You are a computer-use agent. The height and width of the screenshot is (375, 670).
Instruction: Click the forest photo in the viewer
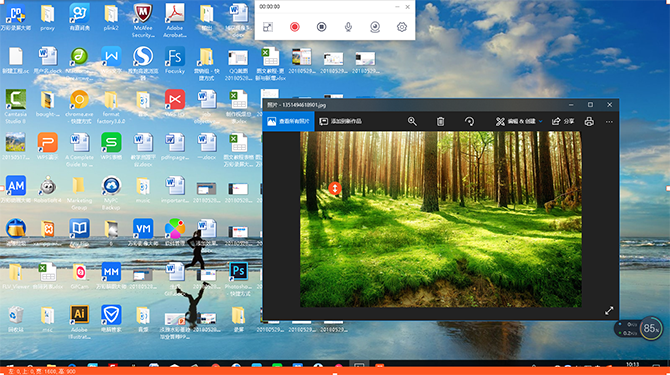tap(440, 219)
